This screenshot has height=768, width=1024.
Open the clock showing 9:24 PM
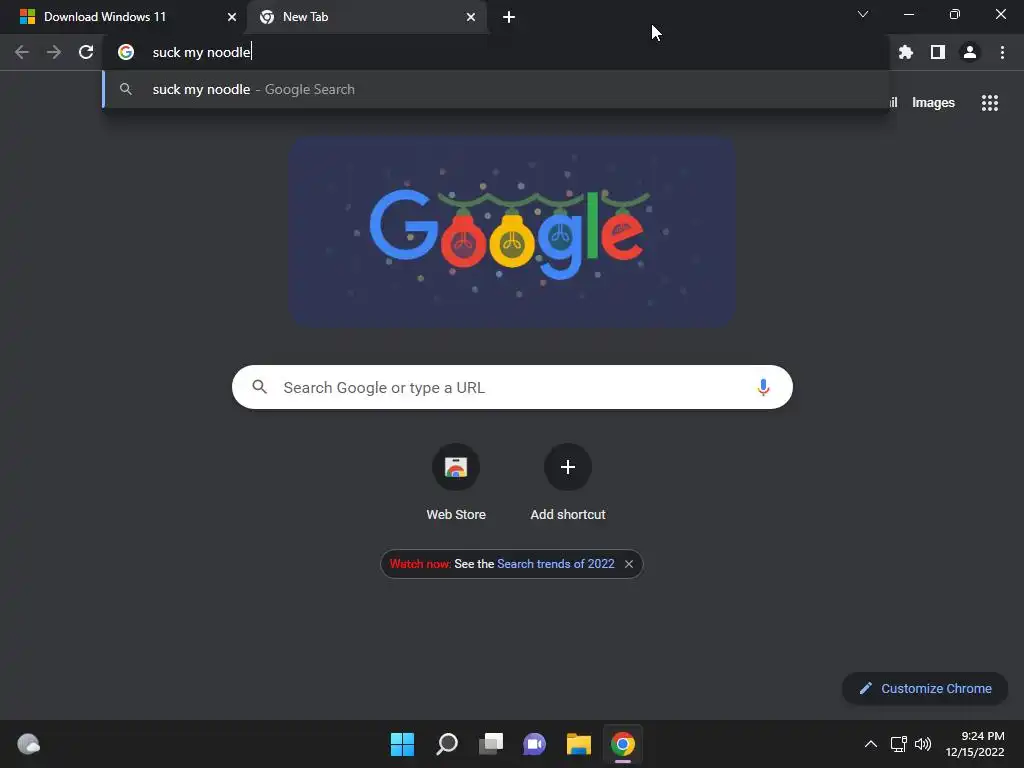point(974,744)
